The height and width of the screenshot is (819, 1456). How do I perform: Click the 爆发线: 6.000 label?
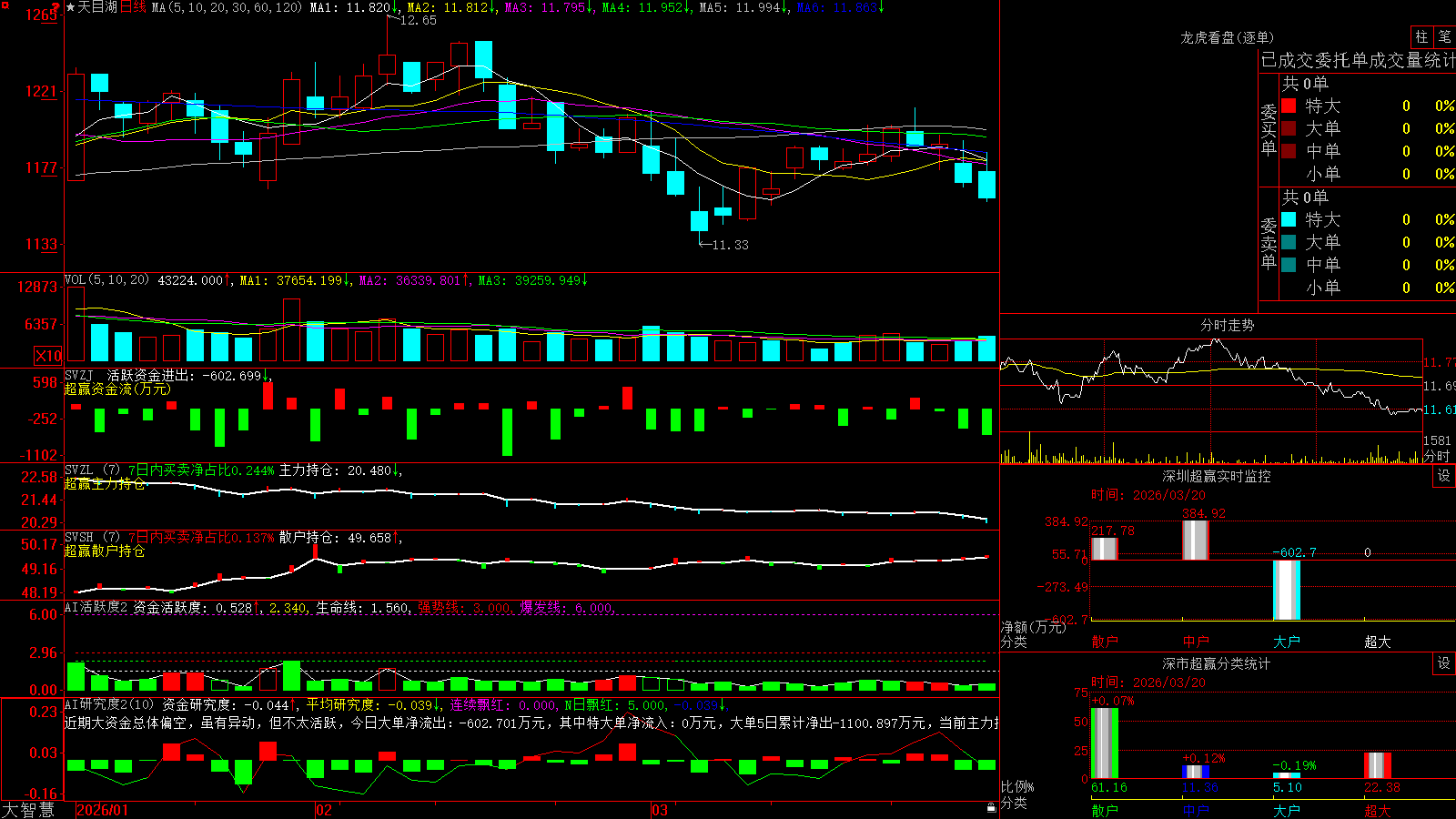[565, 607]
